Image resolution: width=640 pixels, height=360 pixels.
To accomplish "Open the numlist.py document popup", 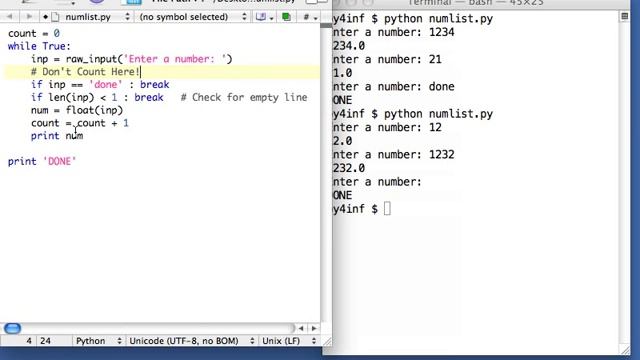I will coord(97,17).
